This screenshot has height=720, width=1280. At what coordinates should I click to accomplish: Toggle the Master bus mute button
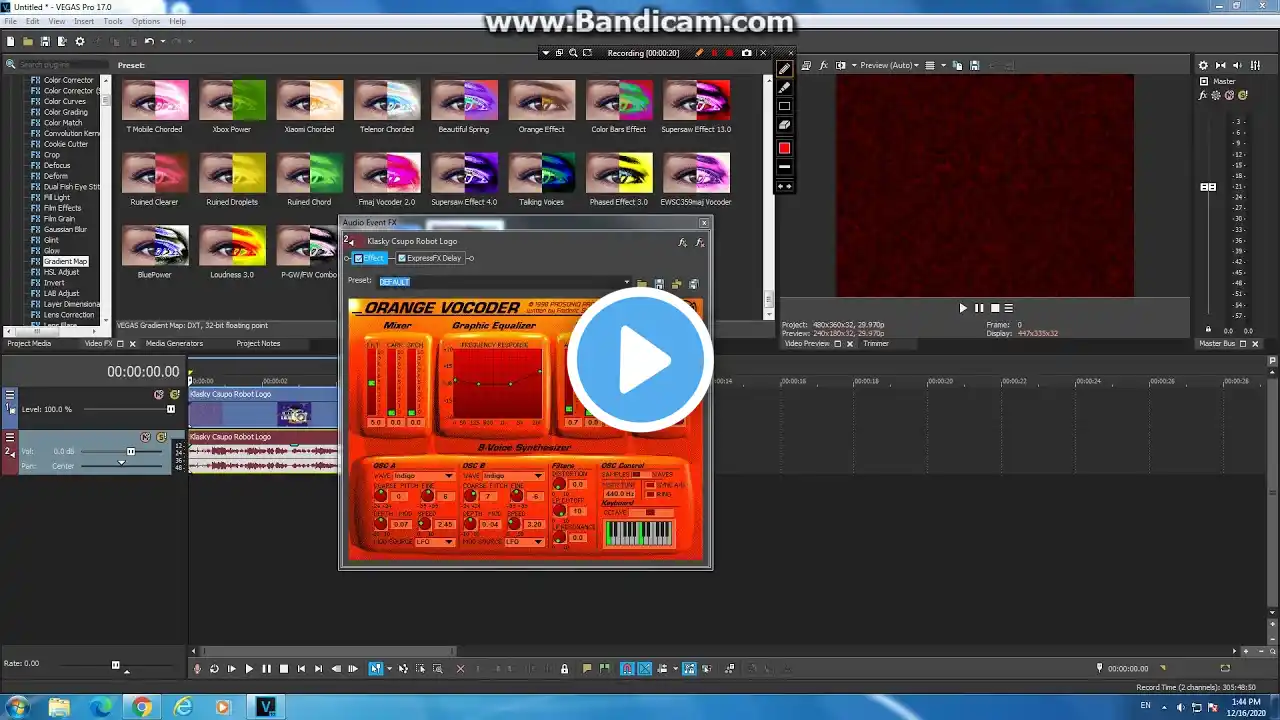[1230, 96]
